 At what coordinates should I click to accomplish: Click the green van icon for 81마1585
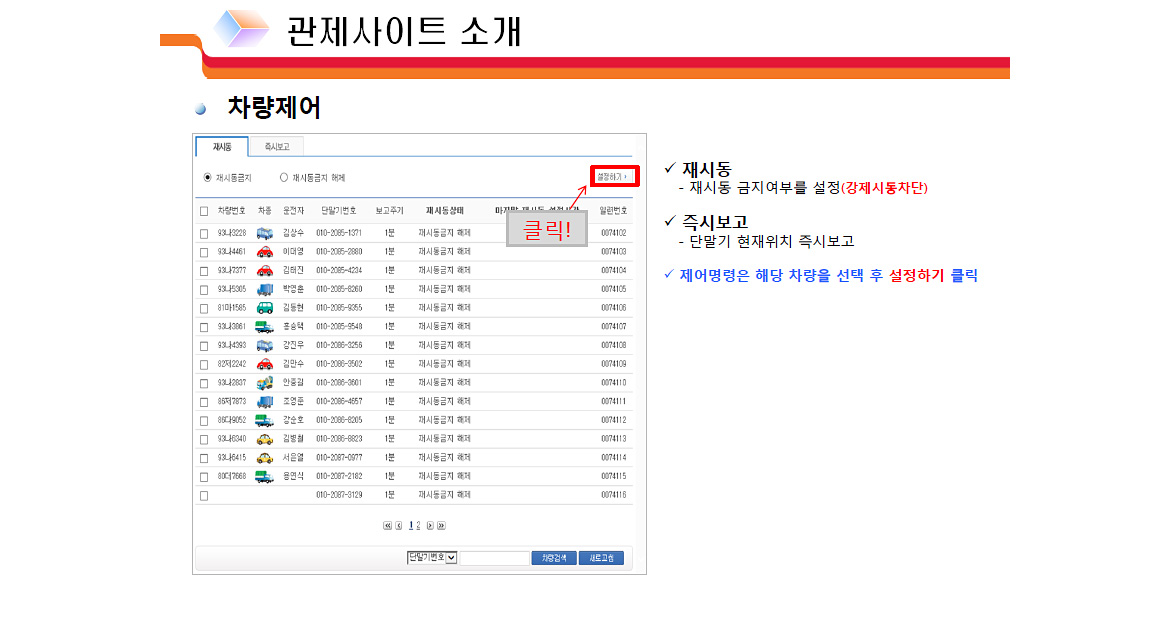click(x=264, y=308)
